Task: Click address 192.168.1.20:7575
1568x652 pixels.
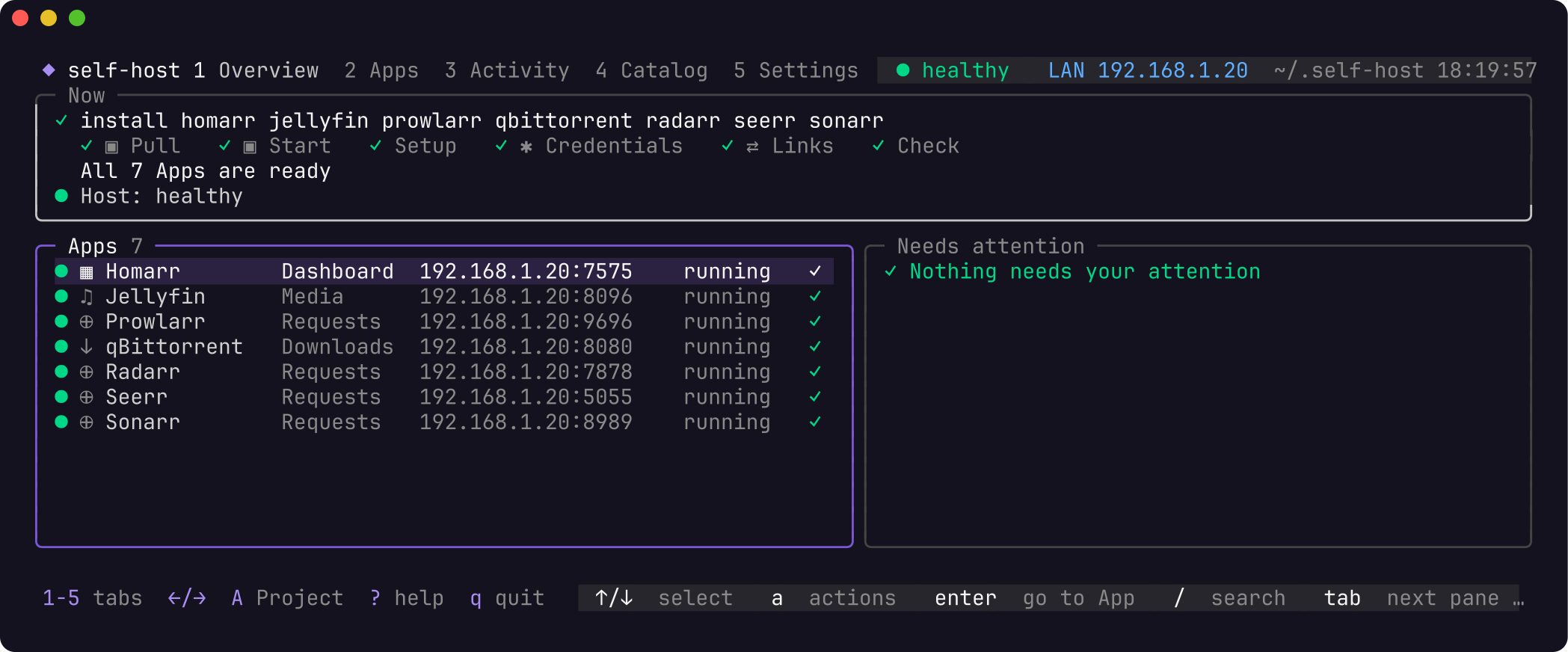Action: [526, 271]
